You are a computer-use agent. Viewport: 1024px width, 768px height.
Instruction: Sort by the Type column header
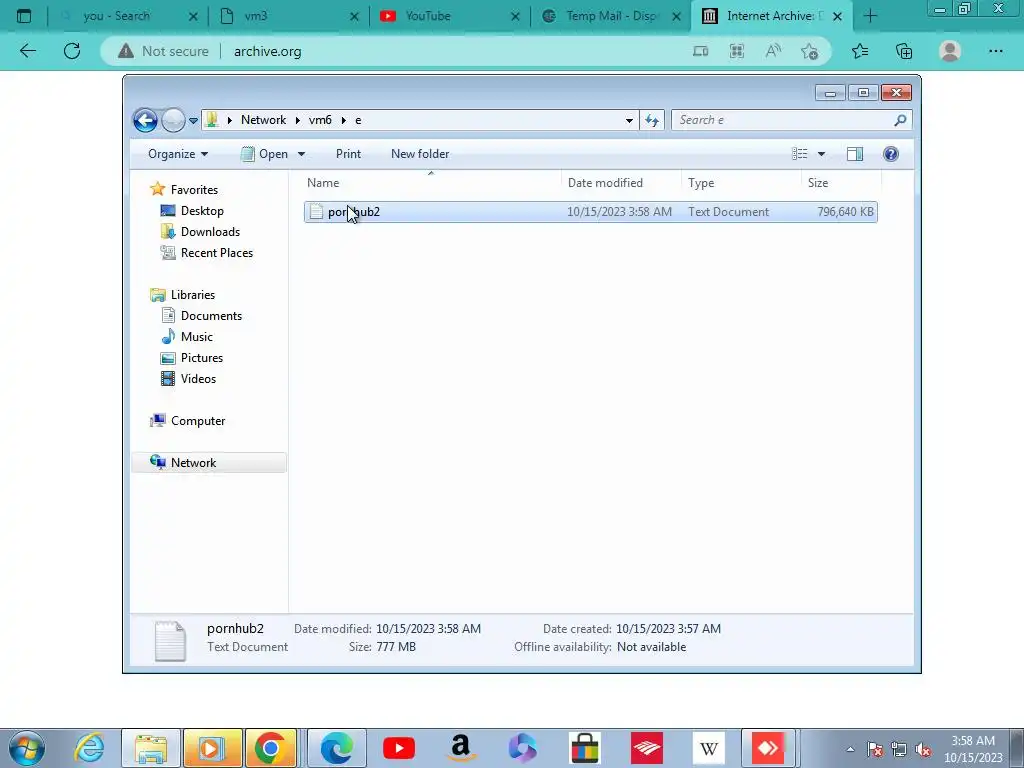click(741, 183)
